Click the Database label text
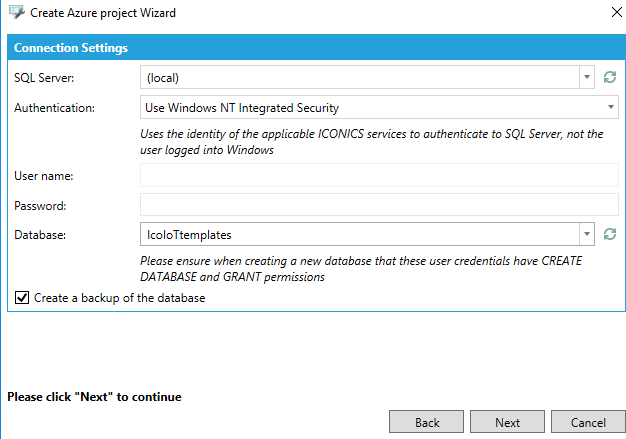 40,234
